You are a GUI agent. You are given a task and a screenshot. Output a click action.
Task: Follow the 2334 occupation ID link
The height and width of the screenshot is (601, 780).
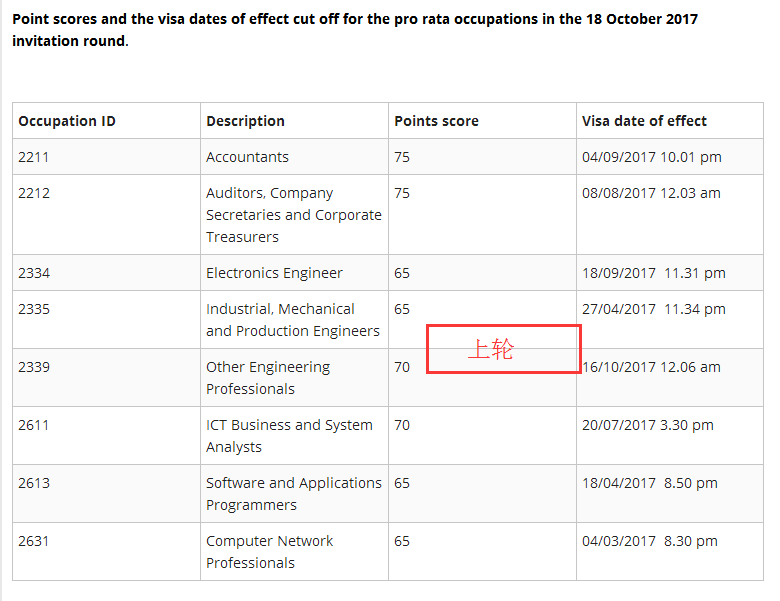(x=32, y=273)
